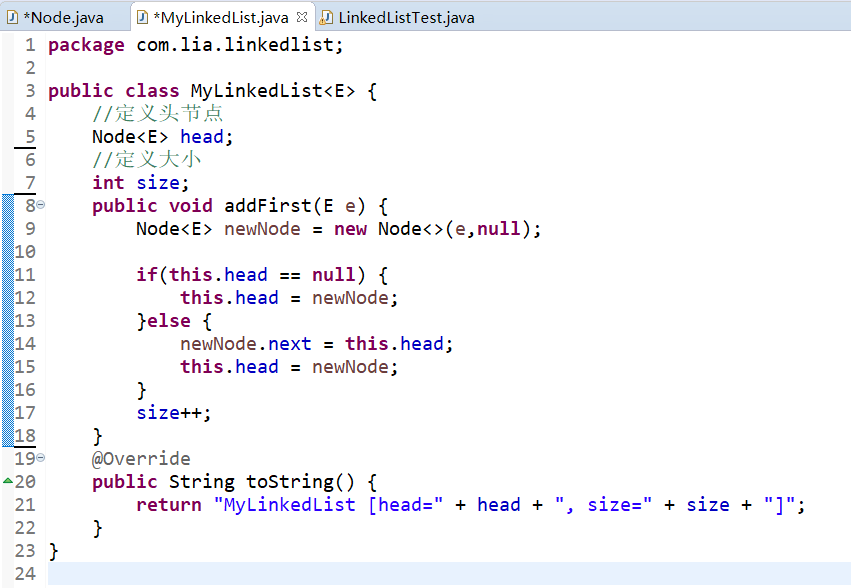Click line number 24 in the gutter
This screenshot has width=851, height=588.
(x=25, y=573)
